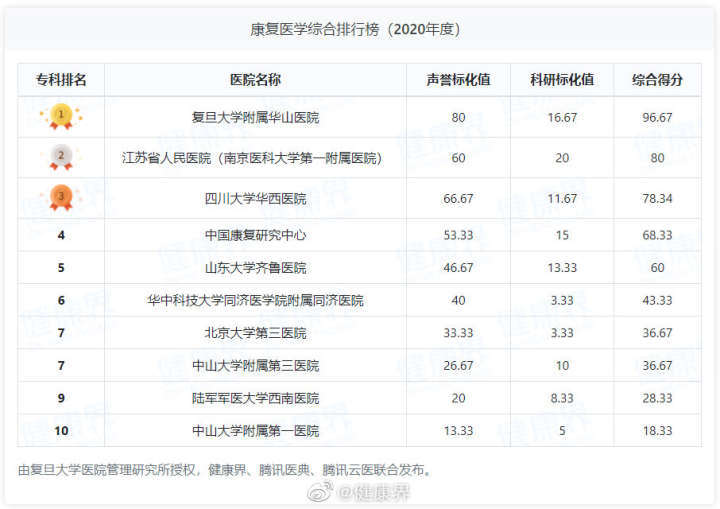720x509 pixels.
Task: Click the 医院名称 column header
Action: point(255,80)
